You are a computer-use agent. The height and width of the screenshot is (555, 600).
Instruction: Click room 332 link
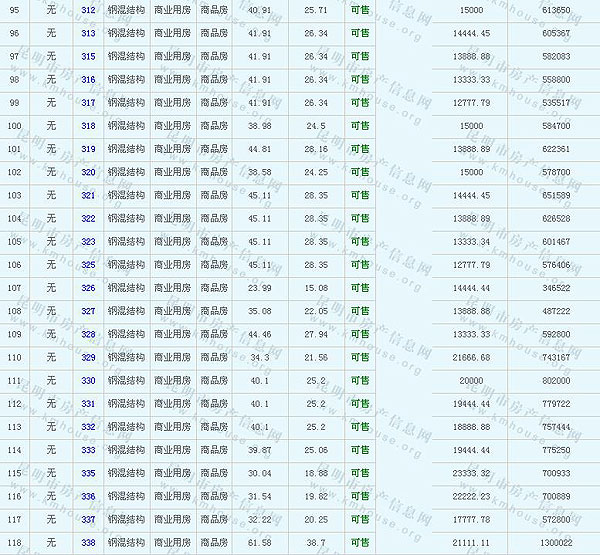pos(88,427)
